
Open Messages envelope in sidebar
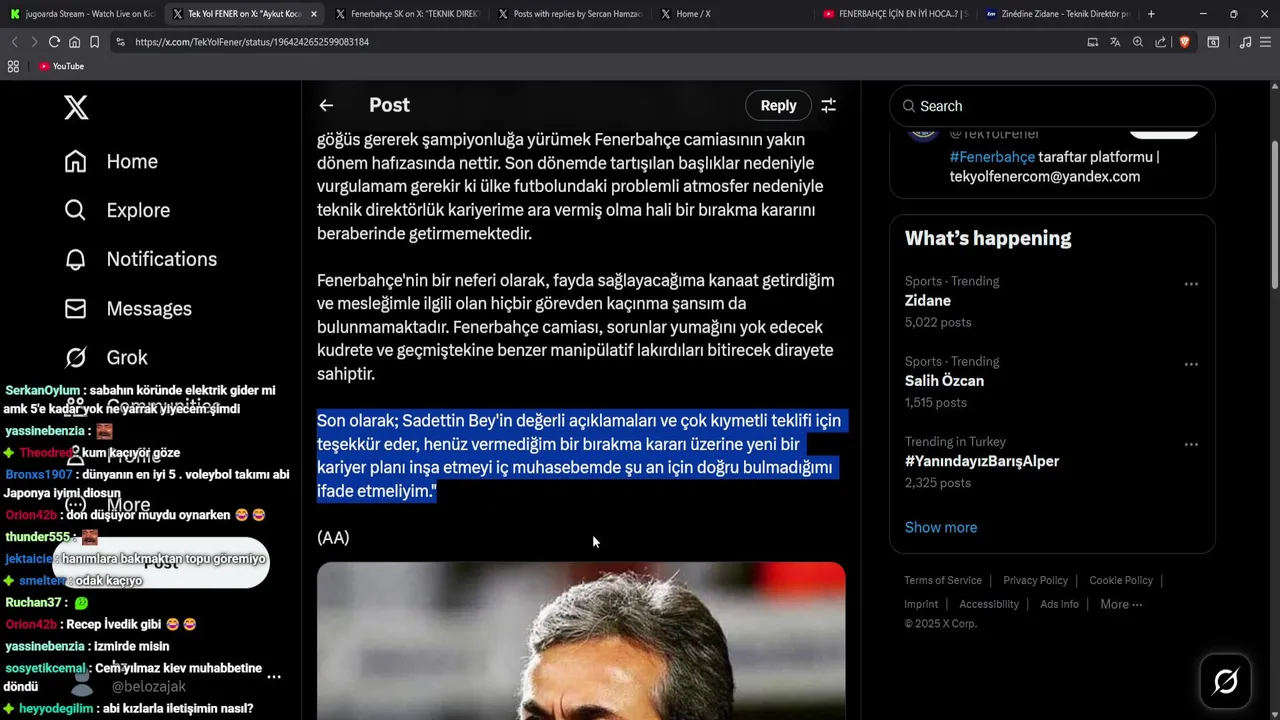coord(75,308)
